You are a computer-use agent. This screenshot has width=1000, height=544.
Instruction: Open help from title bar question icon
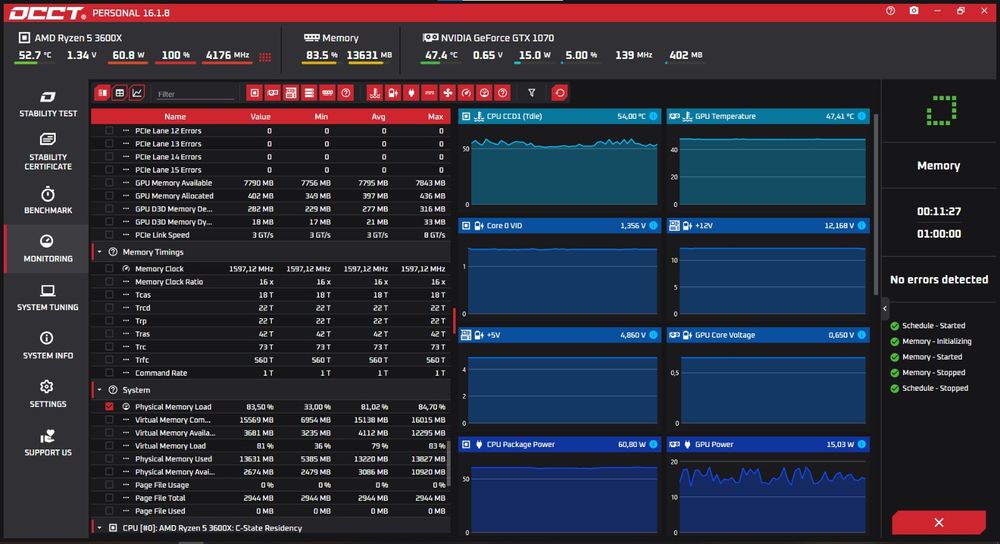890,11
